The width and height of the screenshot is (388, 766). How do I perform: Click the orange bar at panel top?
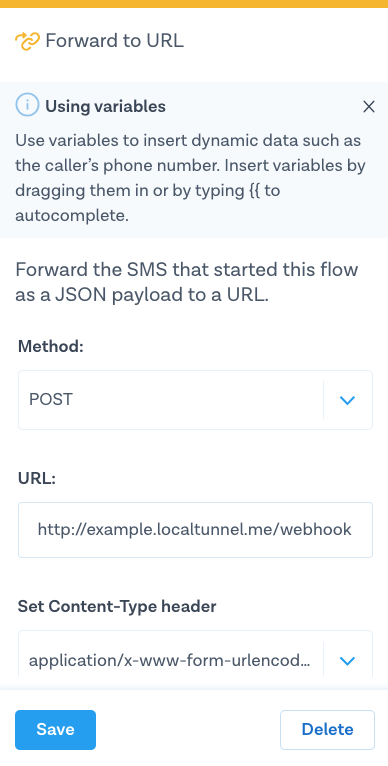[194, 4]
